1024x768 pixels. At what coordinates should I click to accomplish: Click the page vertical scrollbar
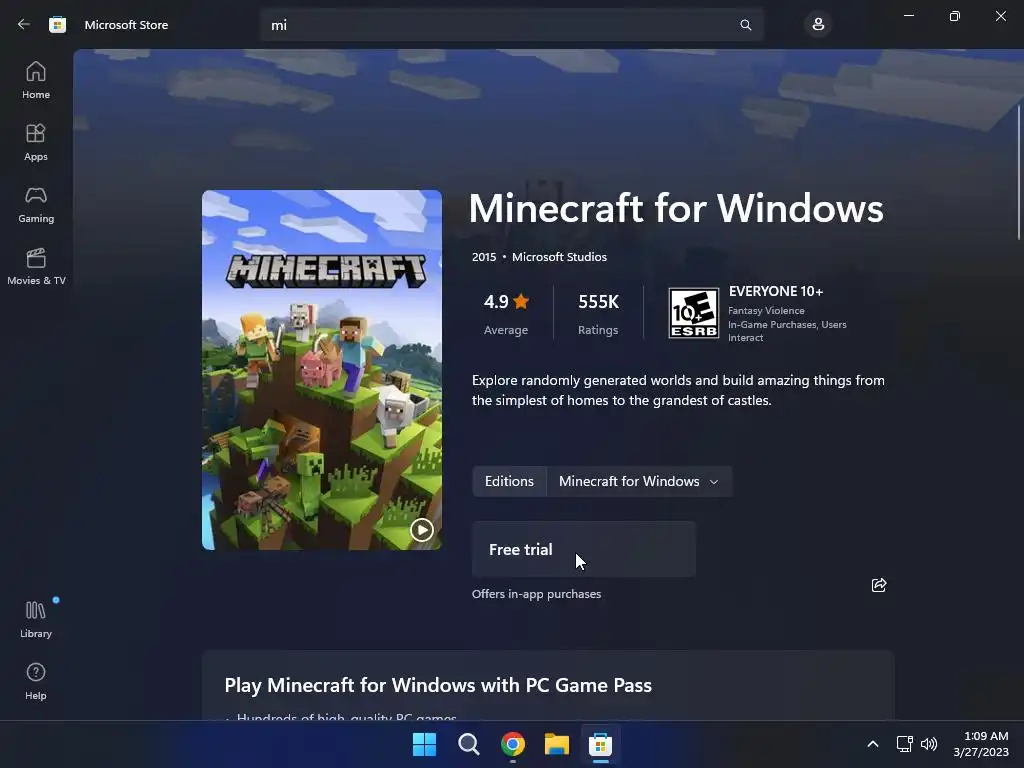click(x=1019, y=171)
